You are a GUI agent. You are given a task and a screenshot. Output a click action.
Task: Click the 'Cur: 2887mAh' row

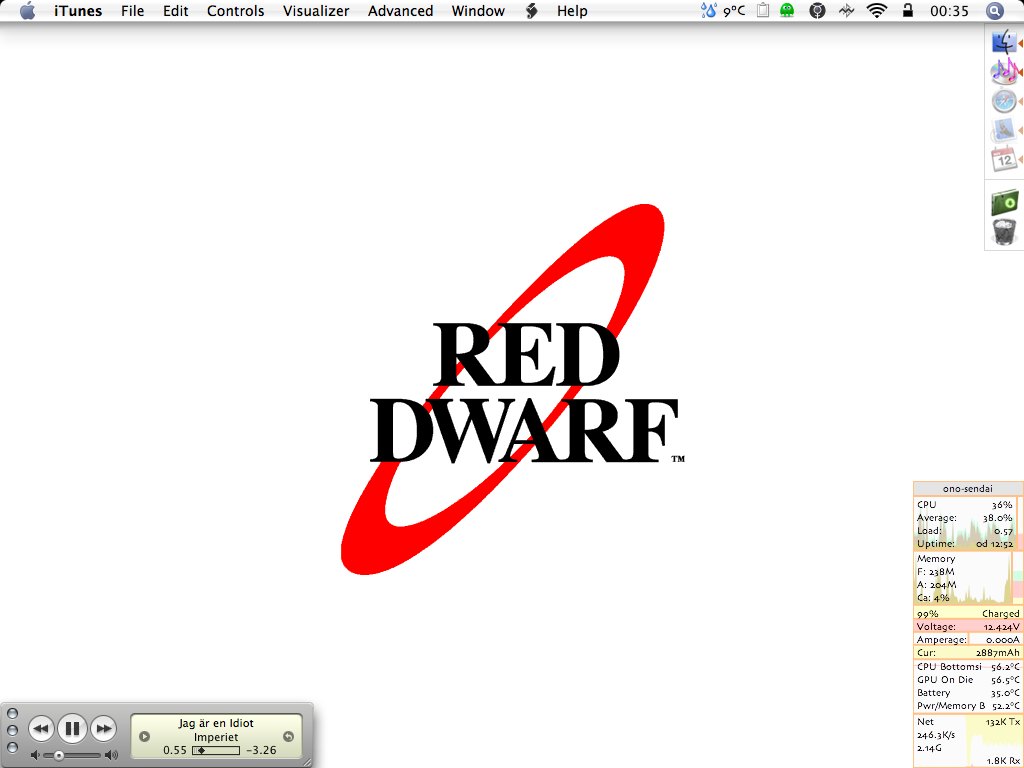click(x=968, y=653)
